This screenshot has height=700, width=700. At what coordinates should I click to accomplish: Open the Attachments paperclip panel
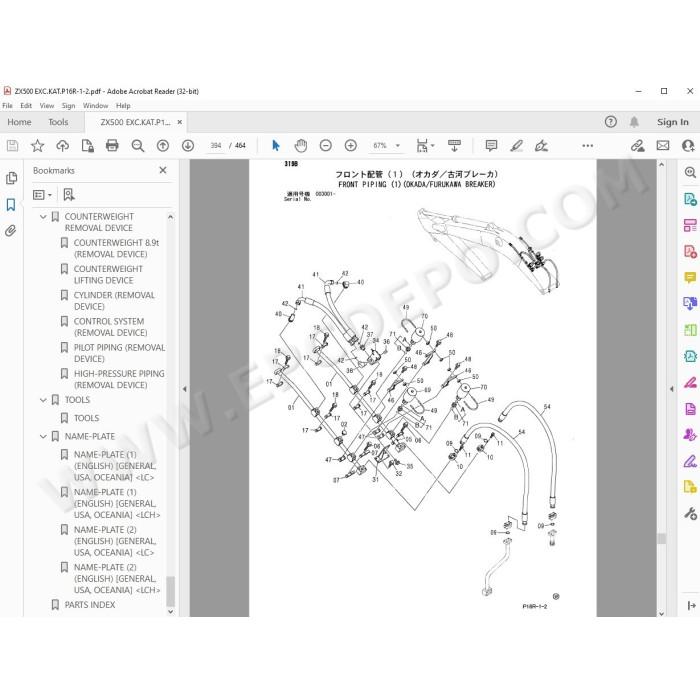[11, 230]
